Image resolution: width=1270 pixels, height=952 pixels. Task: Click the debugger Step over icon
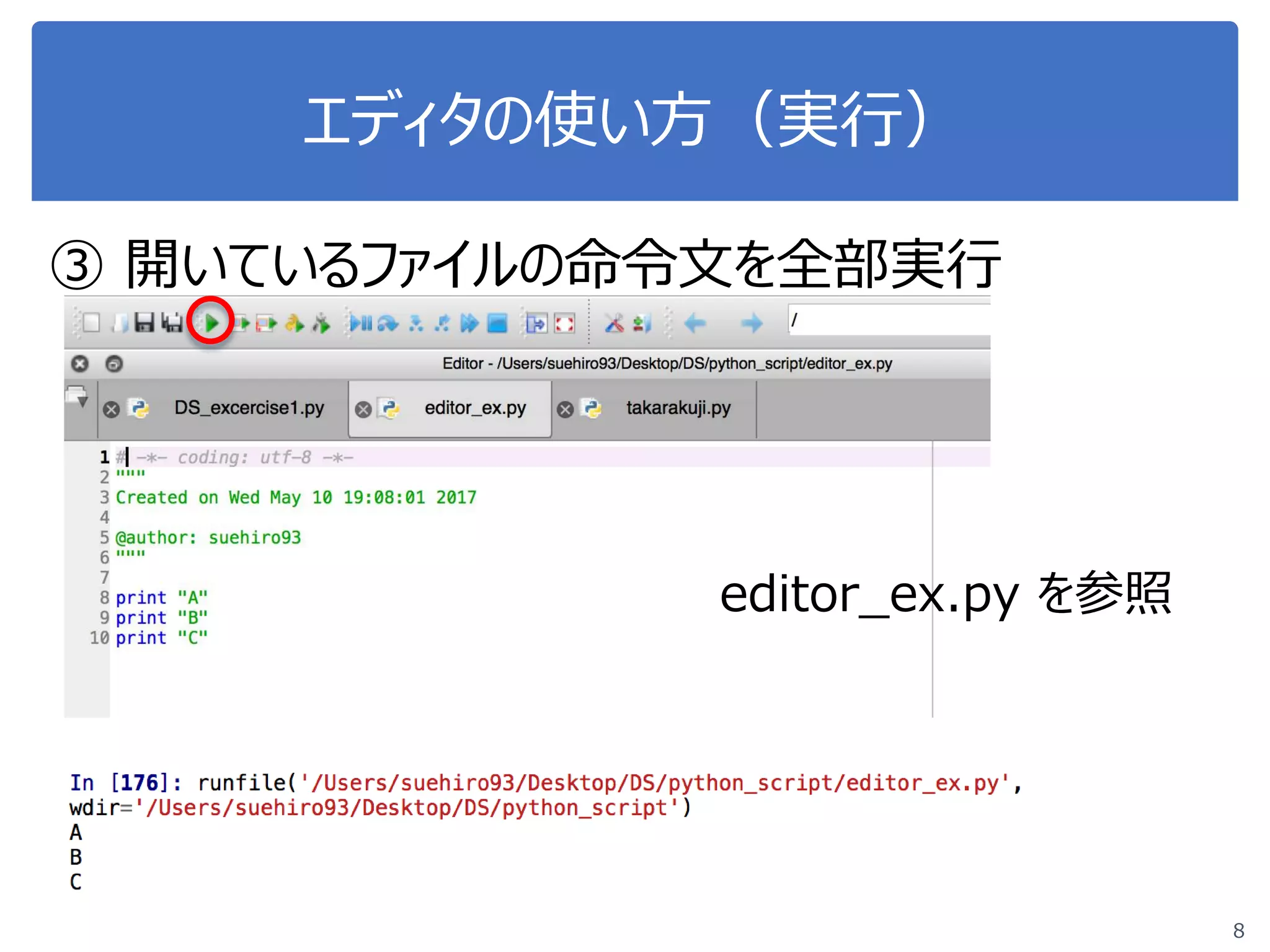tap(388, 323)
